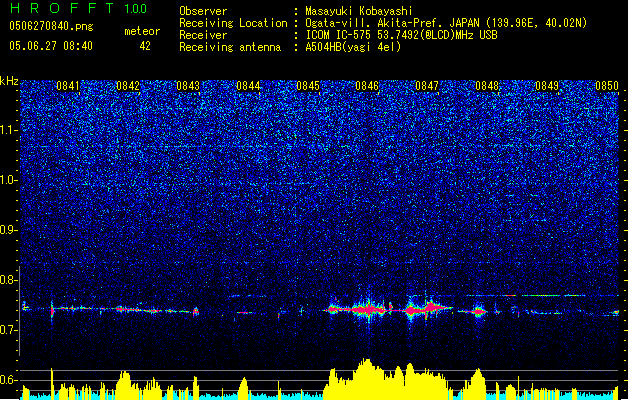
Task: Click the 'Receiver' label
Action: pos(203,35)
